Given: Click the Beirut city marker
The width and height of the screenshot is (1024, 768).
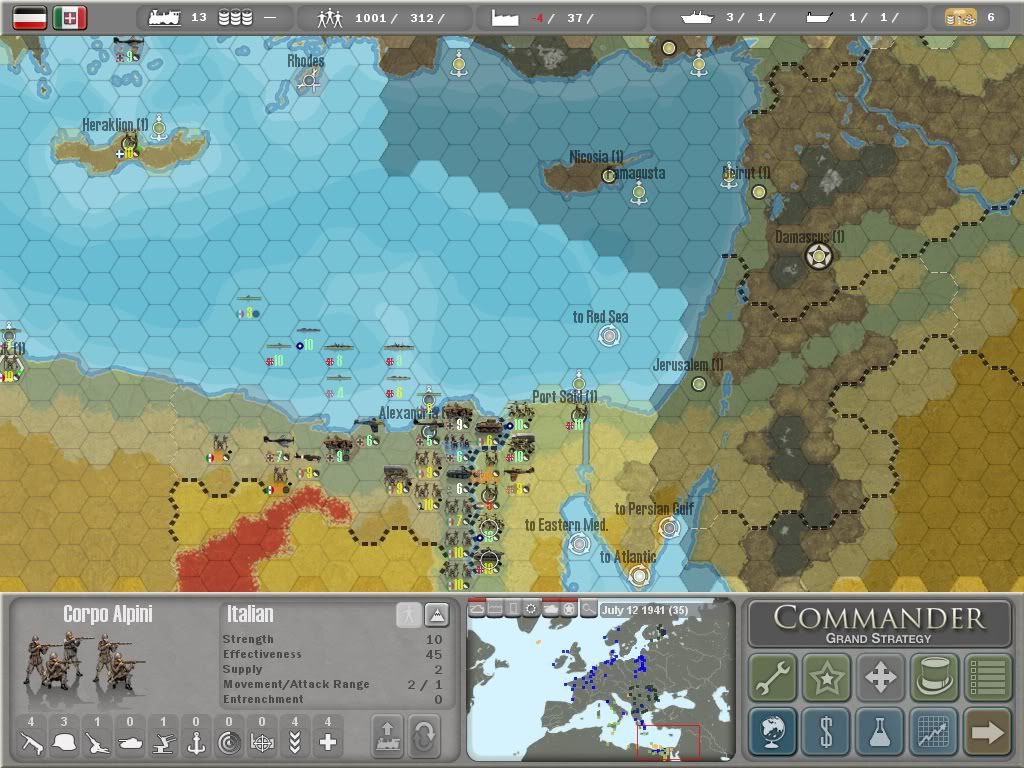Looking at the screenshot, I should tap(758, 192).
